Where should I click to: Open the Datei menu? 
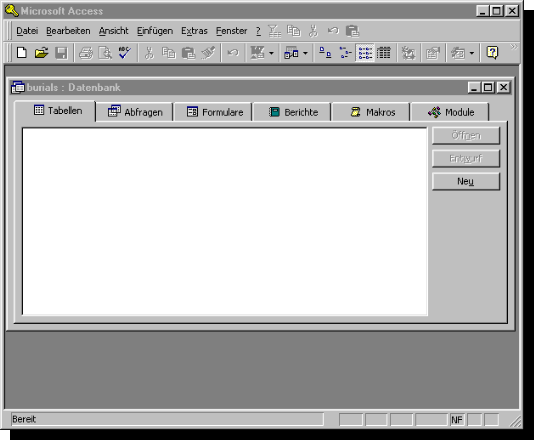(x=27, y=31)
